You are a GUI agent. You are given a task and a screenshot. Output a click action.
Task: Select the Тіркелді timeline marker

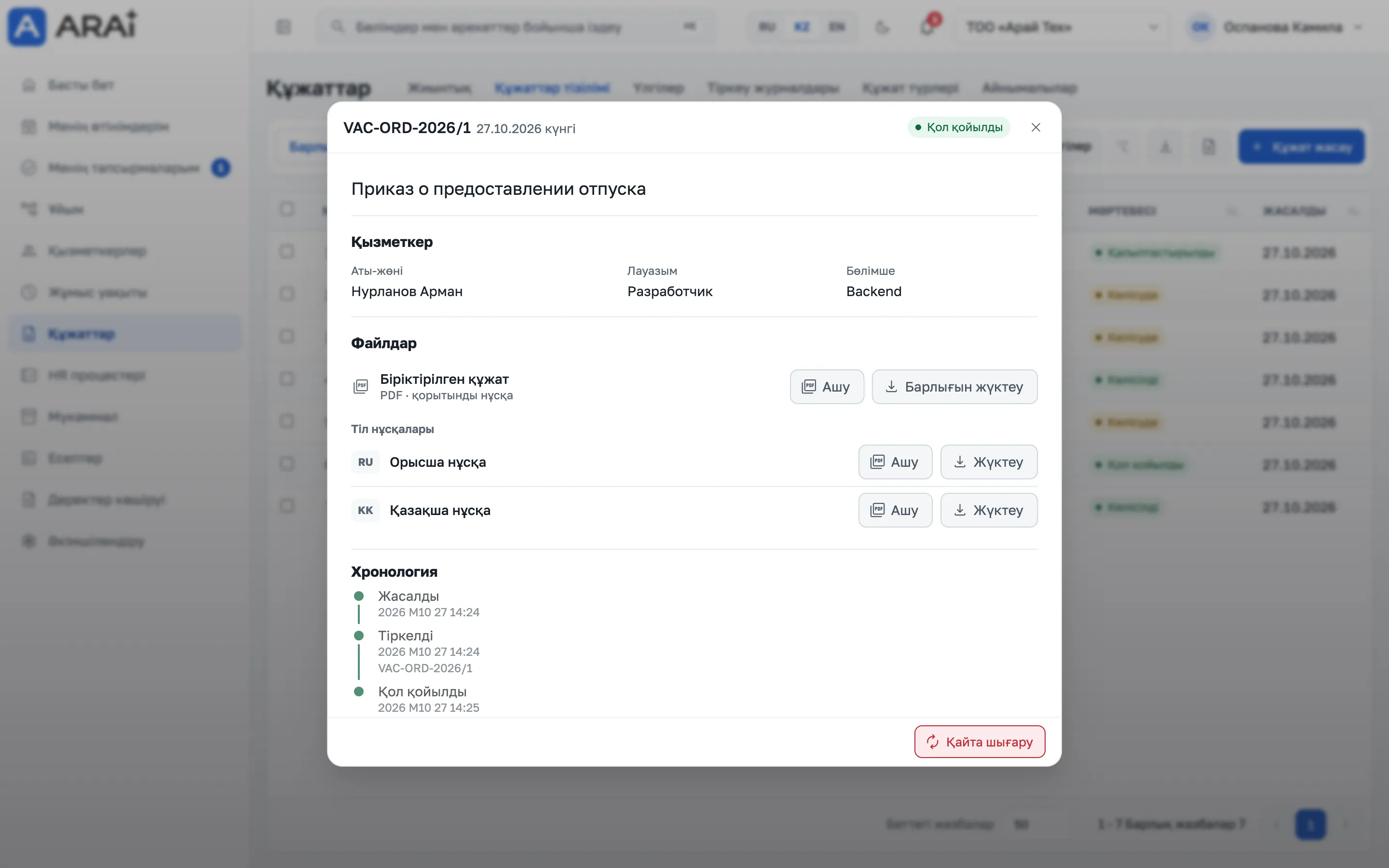click(x=359, y=636)
